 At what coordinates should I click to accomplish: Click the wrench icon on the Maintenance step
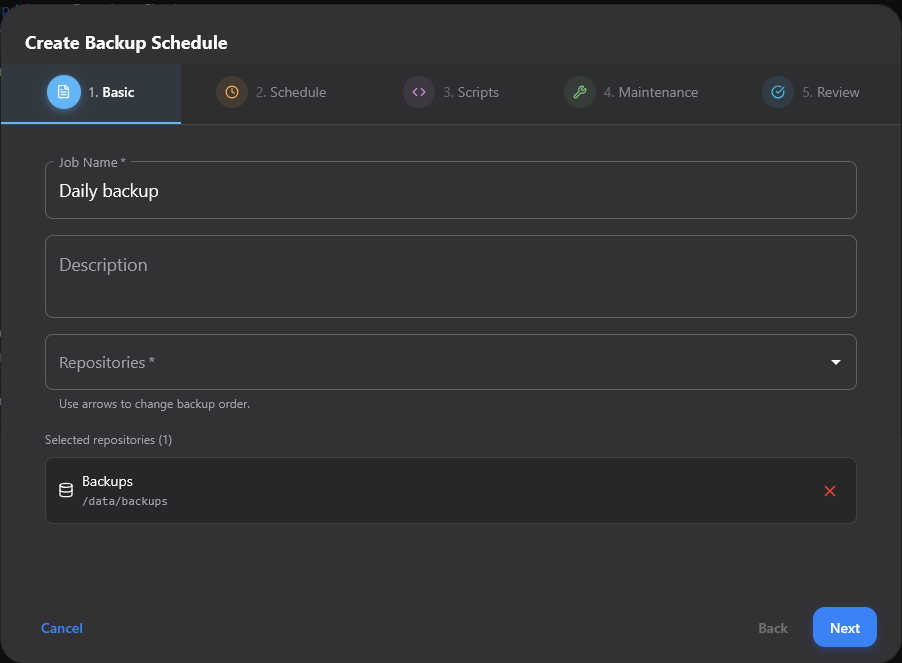580,92
